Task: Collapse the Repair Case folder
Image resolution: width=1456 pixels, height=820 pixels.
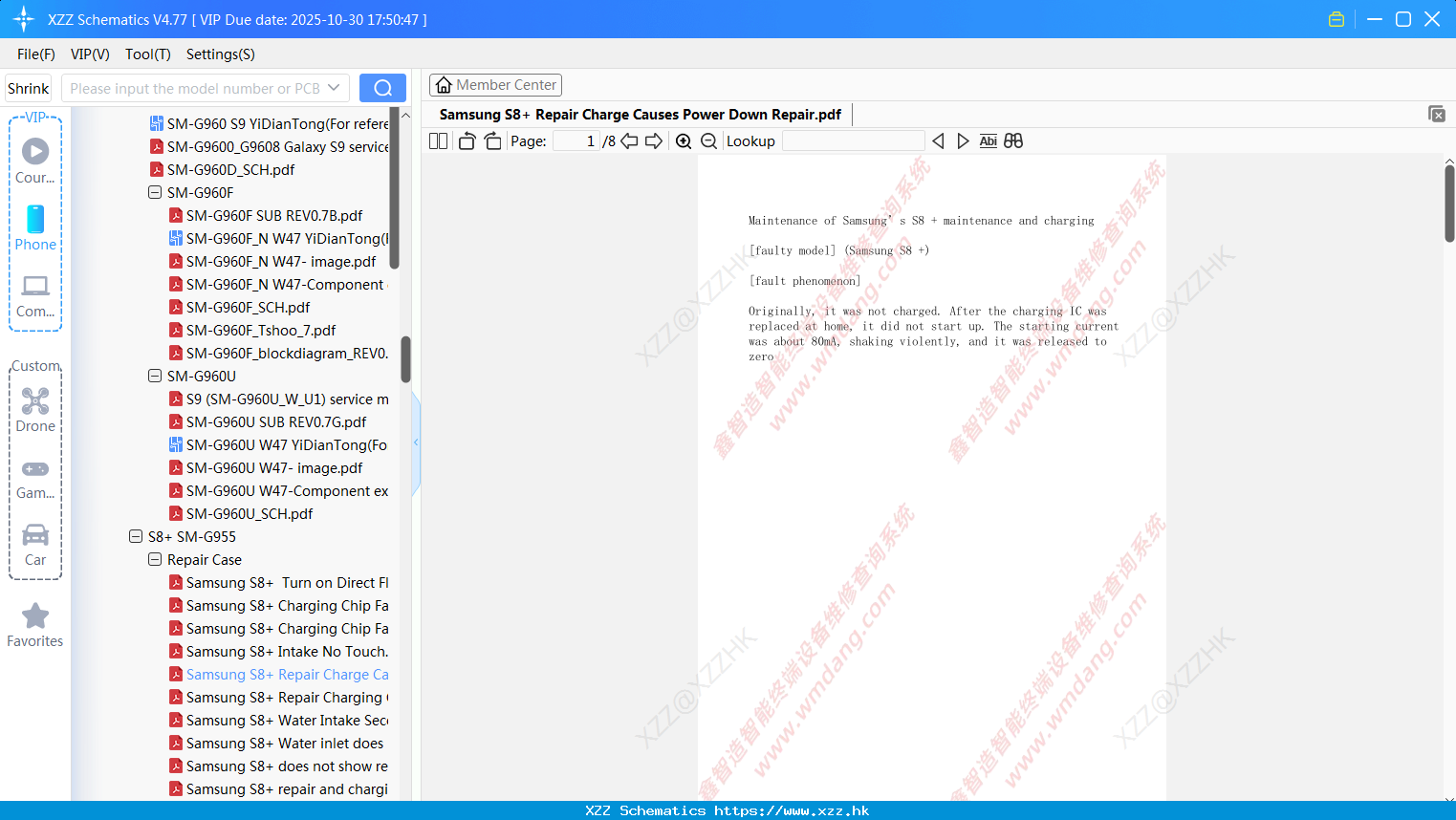Action: tap(155, 559)
